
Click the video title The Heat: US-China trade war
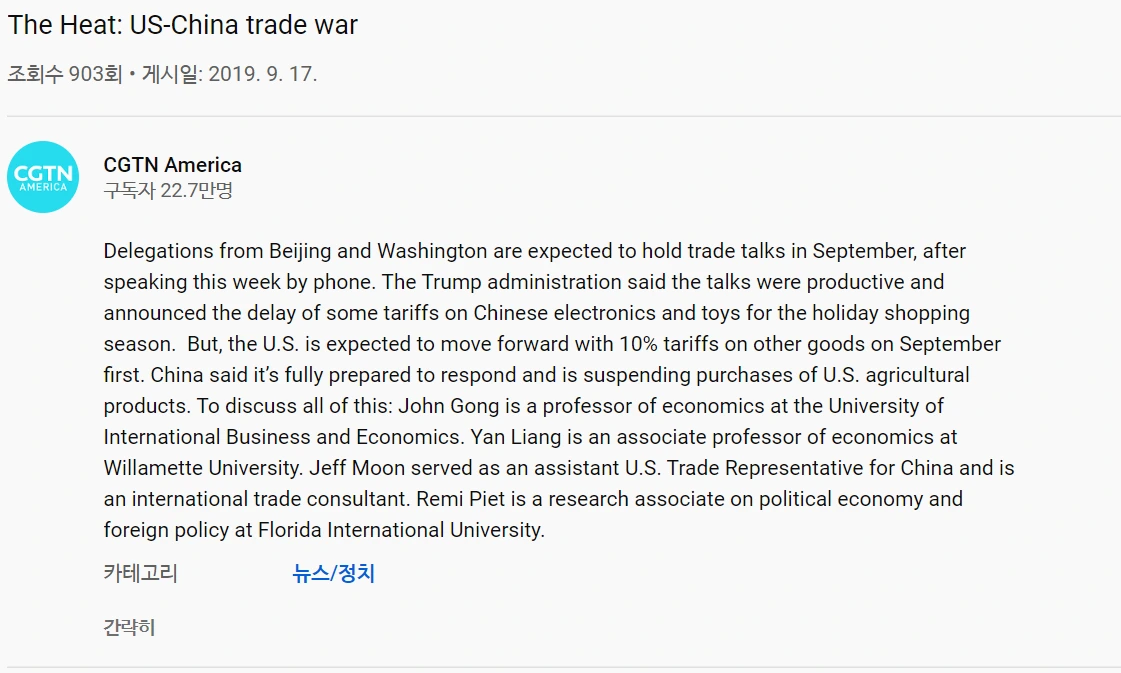(x=182, y=25)
